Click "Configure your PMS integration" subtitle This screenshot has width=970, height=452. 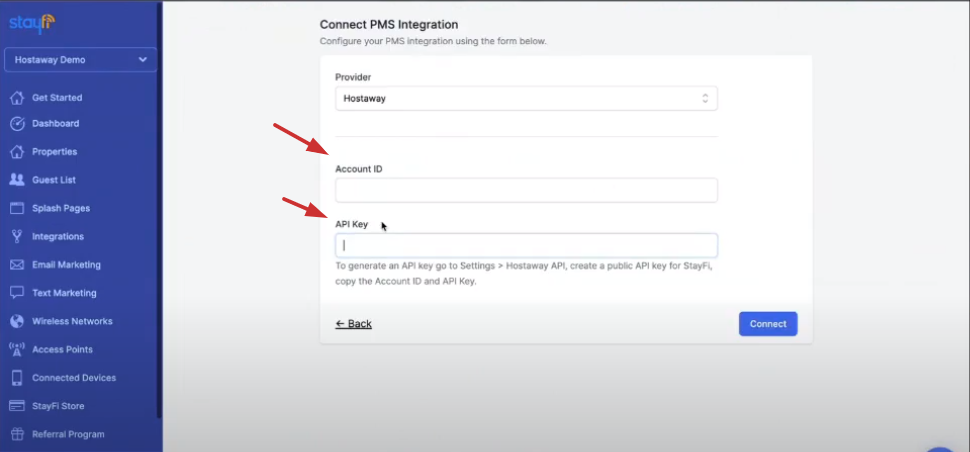point(433,42)
